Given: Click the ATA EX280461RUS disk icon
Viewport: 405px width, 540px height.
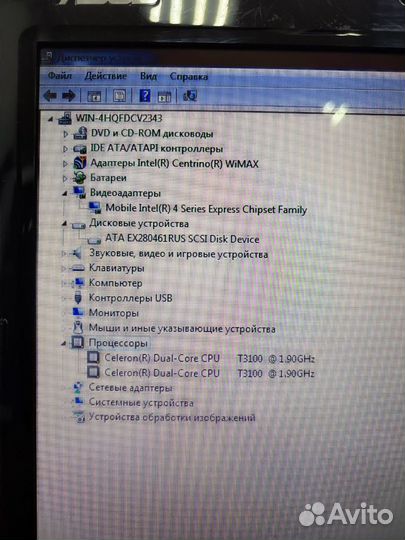Looking at the screenshot, I should [x=94, y=240].
